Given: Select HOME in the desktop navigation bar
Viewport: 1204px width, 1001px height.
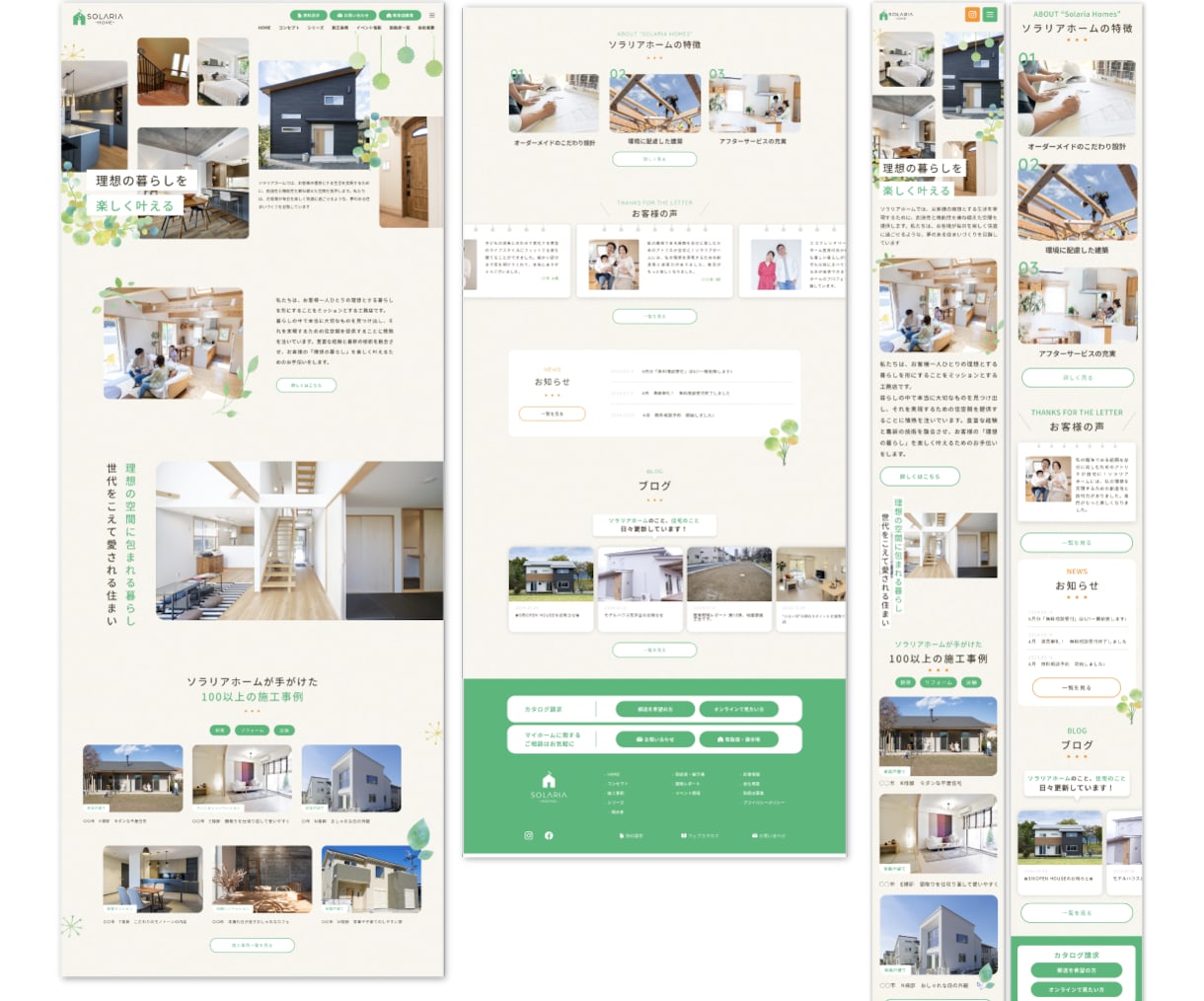Looking at the screenshot, I should 264,28.
